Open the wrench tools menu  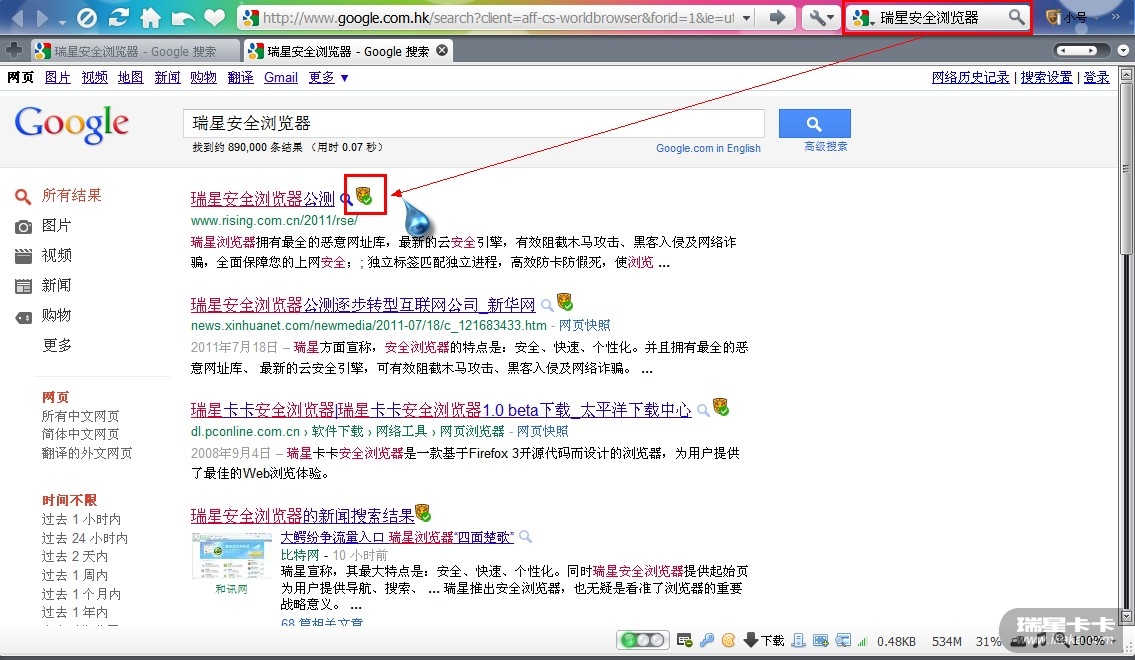821,17
